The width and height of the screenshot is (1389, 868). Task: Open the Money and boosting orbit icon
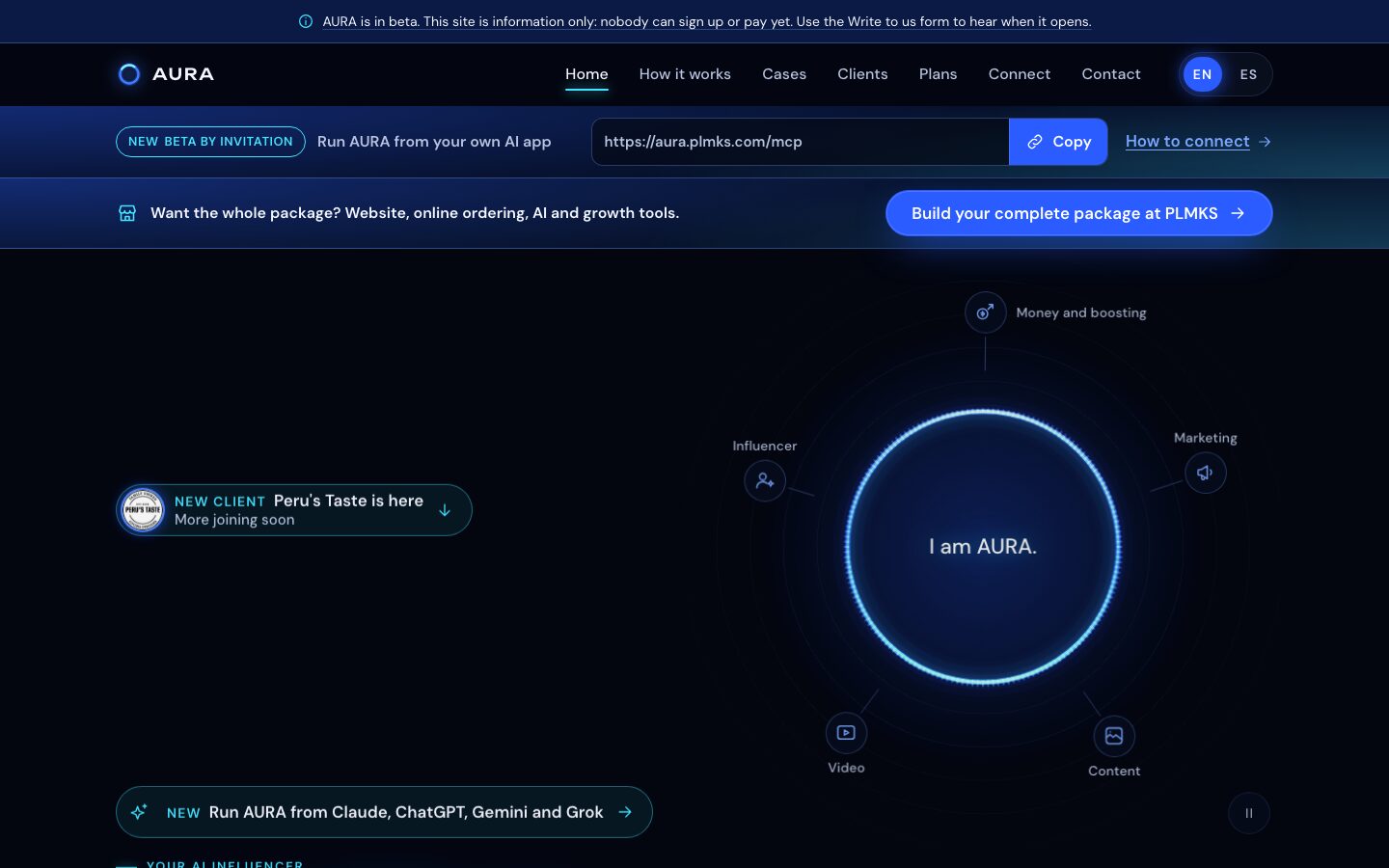click(985, 312)
